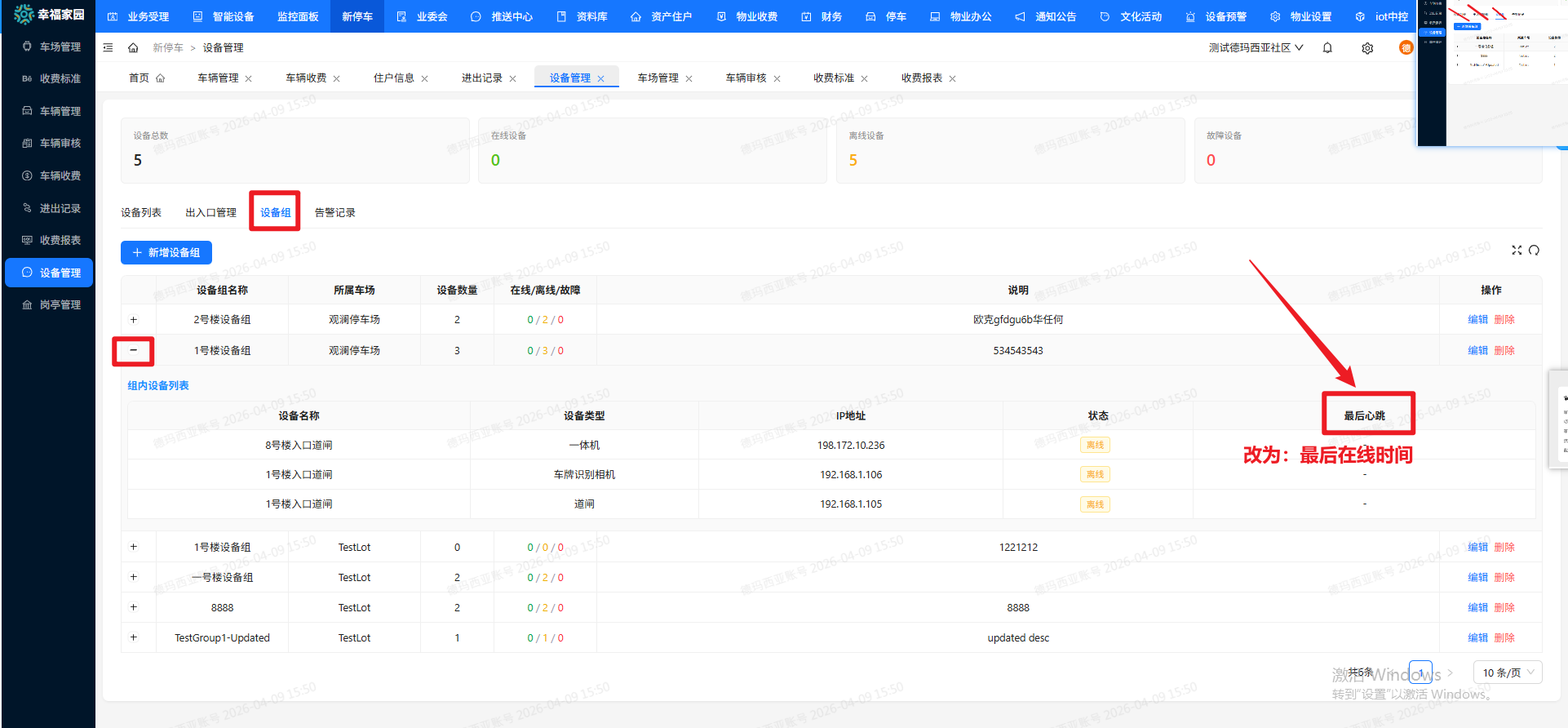Expand the TestGroup1-Updated row
This screenshot has width=1568, height=728.
134,637
